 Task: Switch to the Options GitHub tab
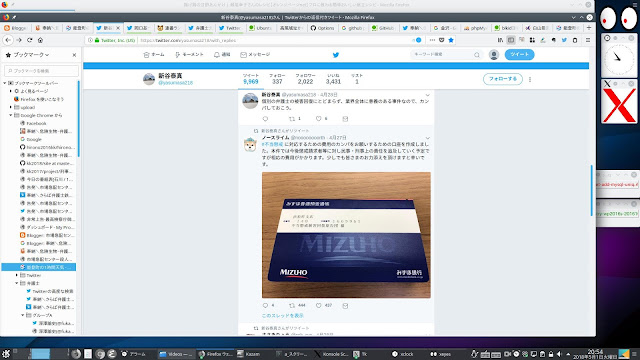(x=322, y=28)
